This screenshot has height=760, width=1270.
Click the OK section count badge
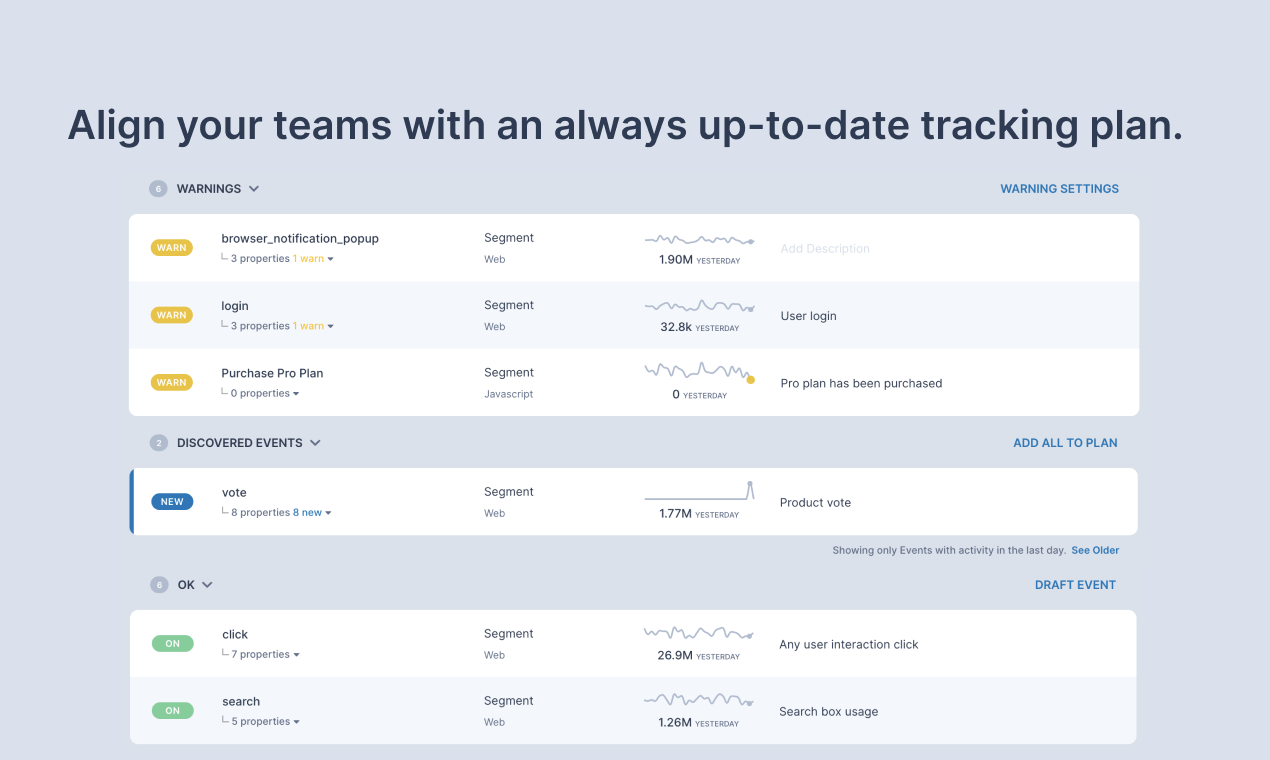coord(158,584)
